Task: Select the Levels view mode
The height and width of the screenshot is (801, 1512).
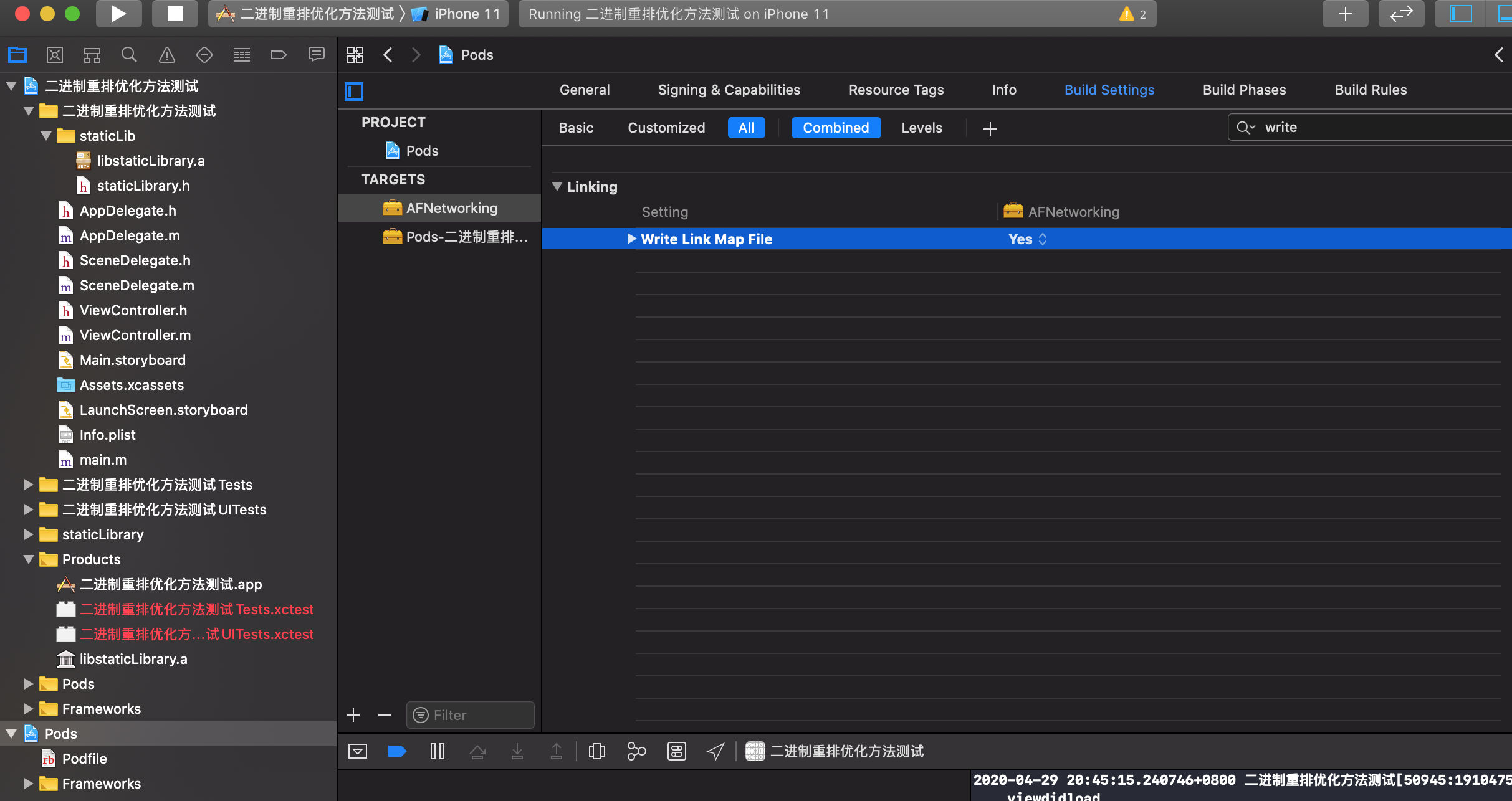Action: (x=922, y=128)
